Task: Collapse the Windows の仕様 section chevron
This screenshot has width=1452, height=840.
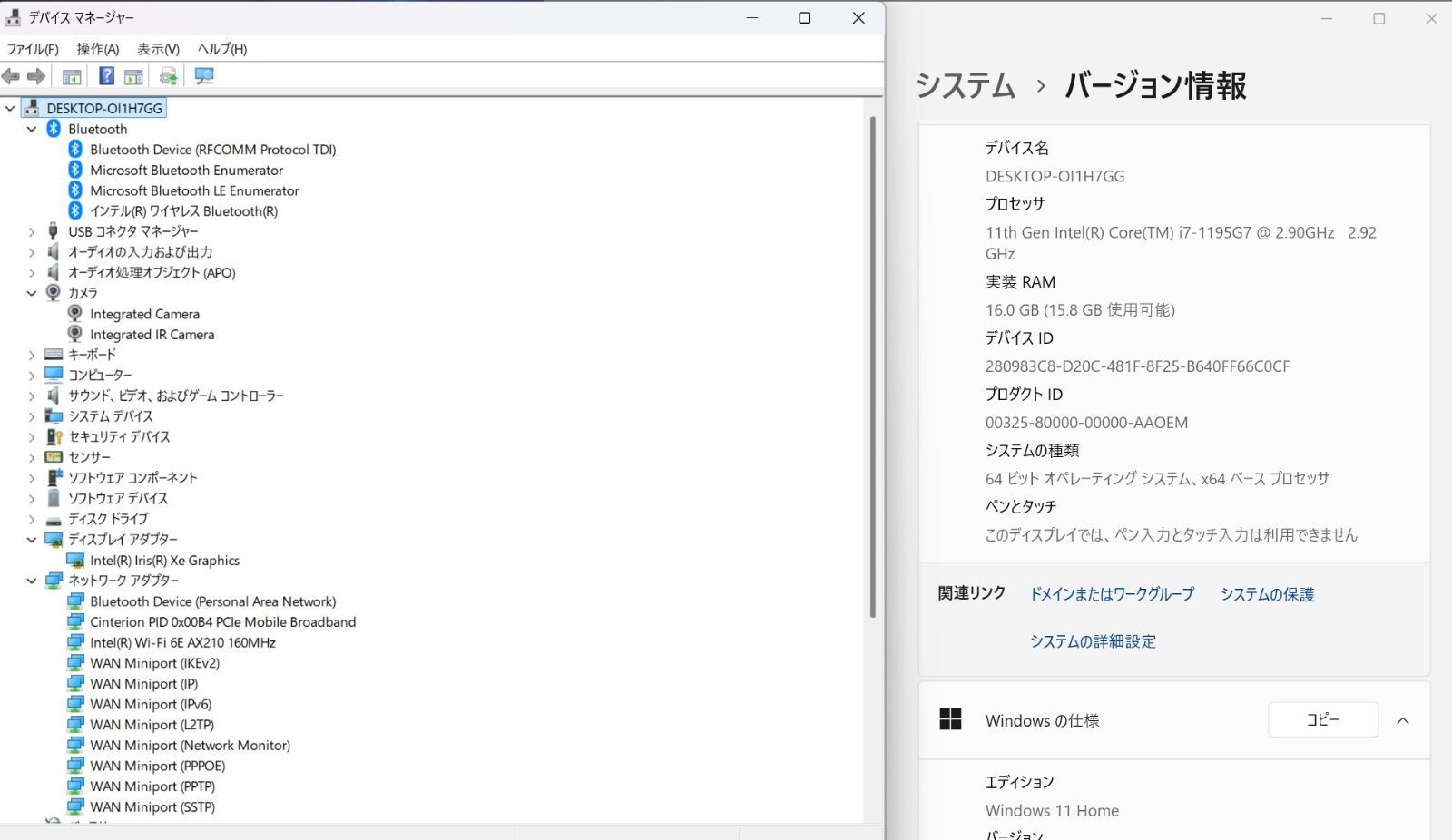Action: (x=1402, y=720)
